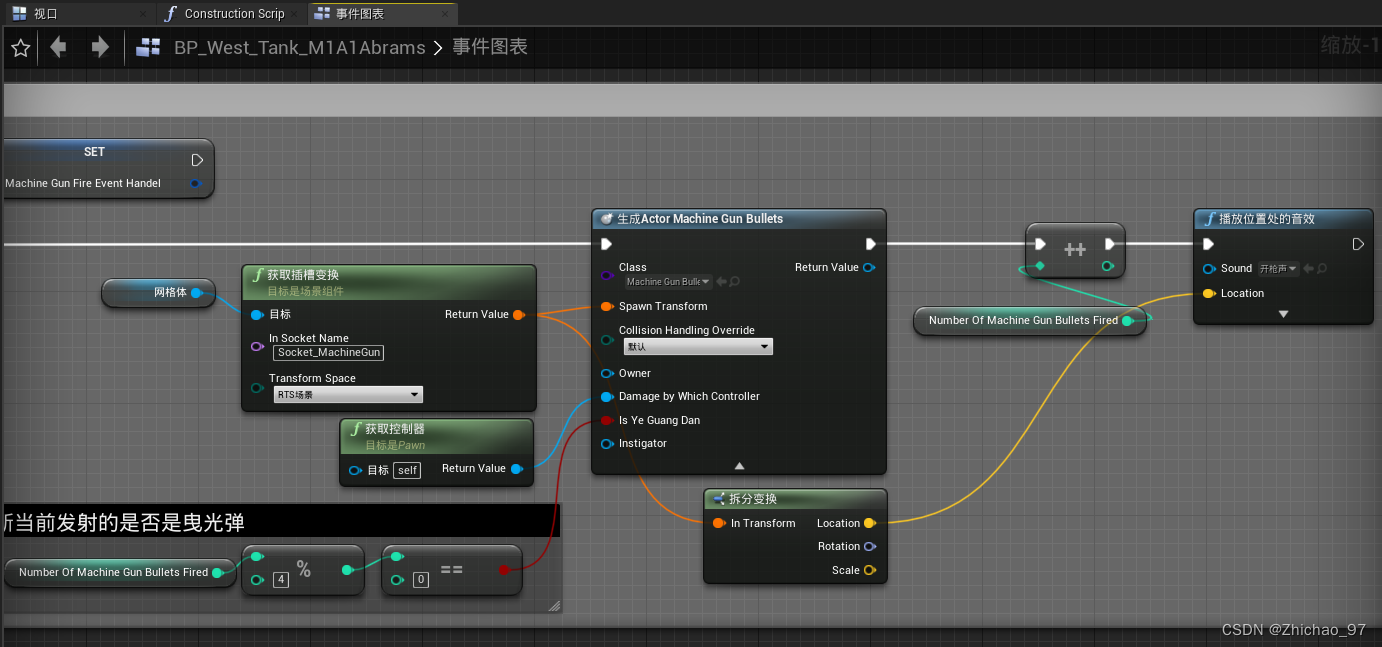
Task: Click the favorite star icon in toolbar
Action: pos(21,47)
